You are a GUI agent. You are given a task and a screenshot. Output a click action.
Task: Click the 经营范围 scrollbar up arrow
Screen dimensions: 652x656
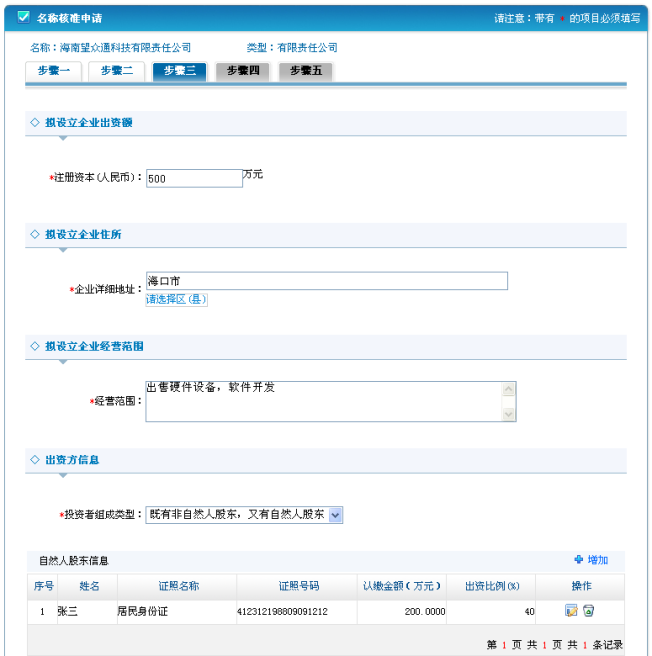[508, 389]
